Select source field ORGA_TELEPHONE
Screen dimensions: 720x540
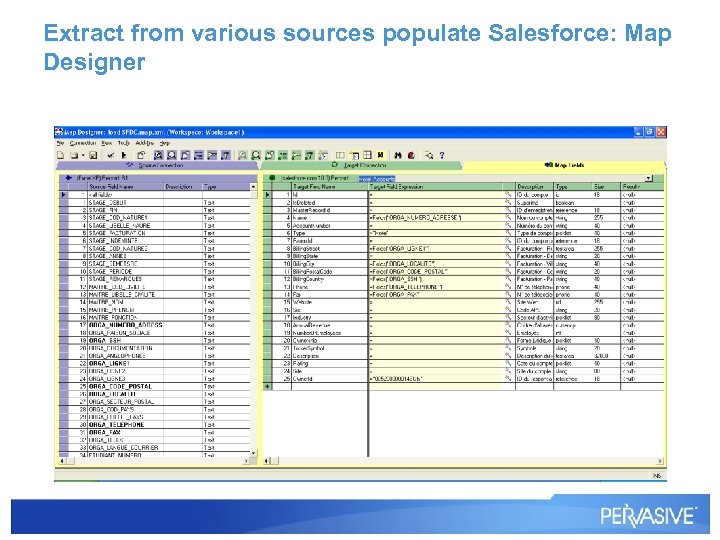(125, 425)
